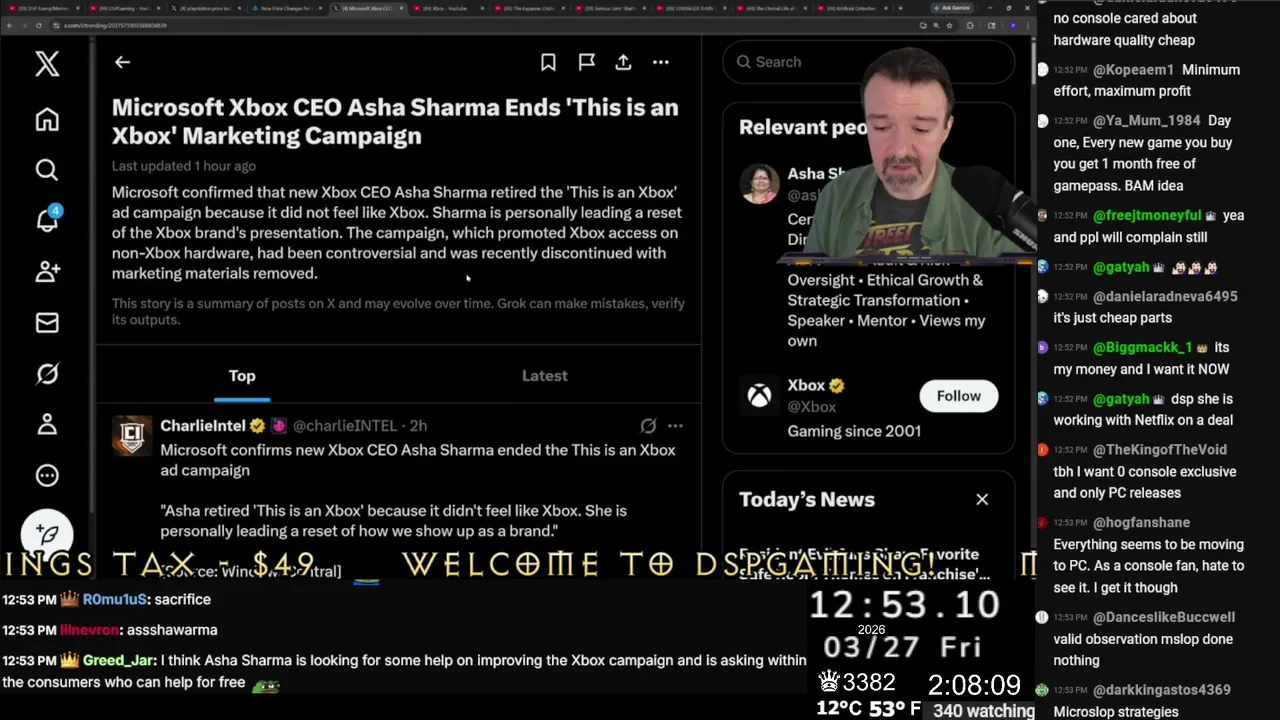The image size is (1280, 720).
Task: Click Asha Sharma avatar in Relevant people
Action: (x=759, y=183)
